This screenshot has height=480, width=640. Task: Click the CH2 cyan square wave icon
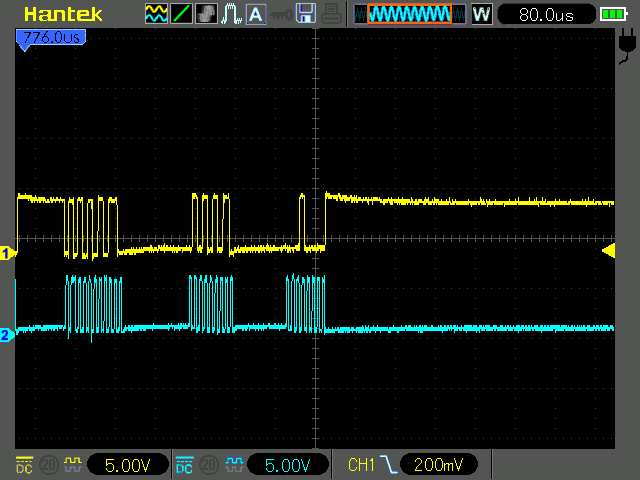tap(234, 464)
